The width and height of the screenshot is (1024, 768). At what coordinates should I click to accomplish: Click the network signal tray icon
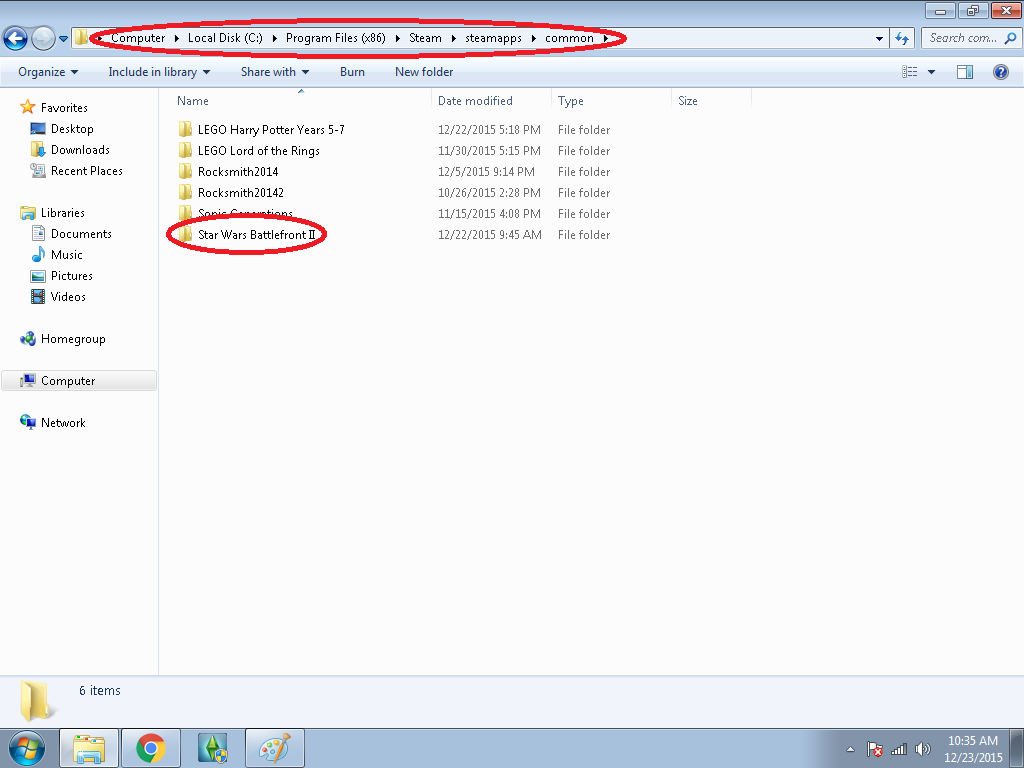point(899,749)
